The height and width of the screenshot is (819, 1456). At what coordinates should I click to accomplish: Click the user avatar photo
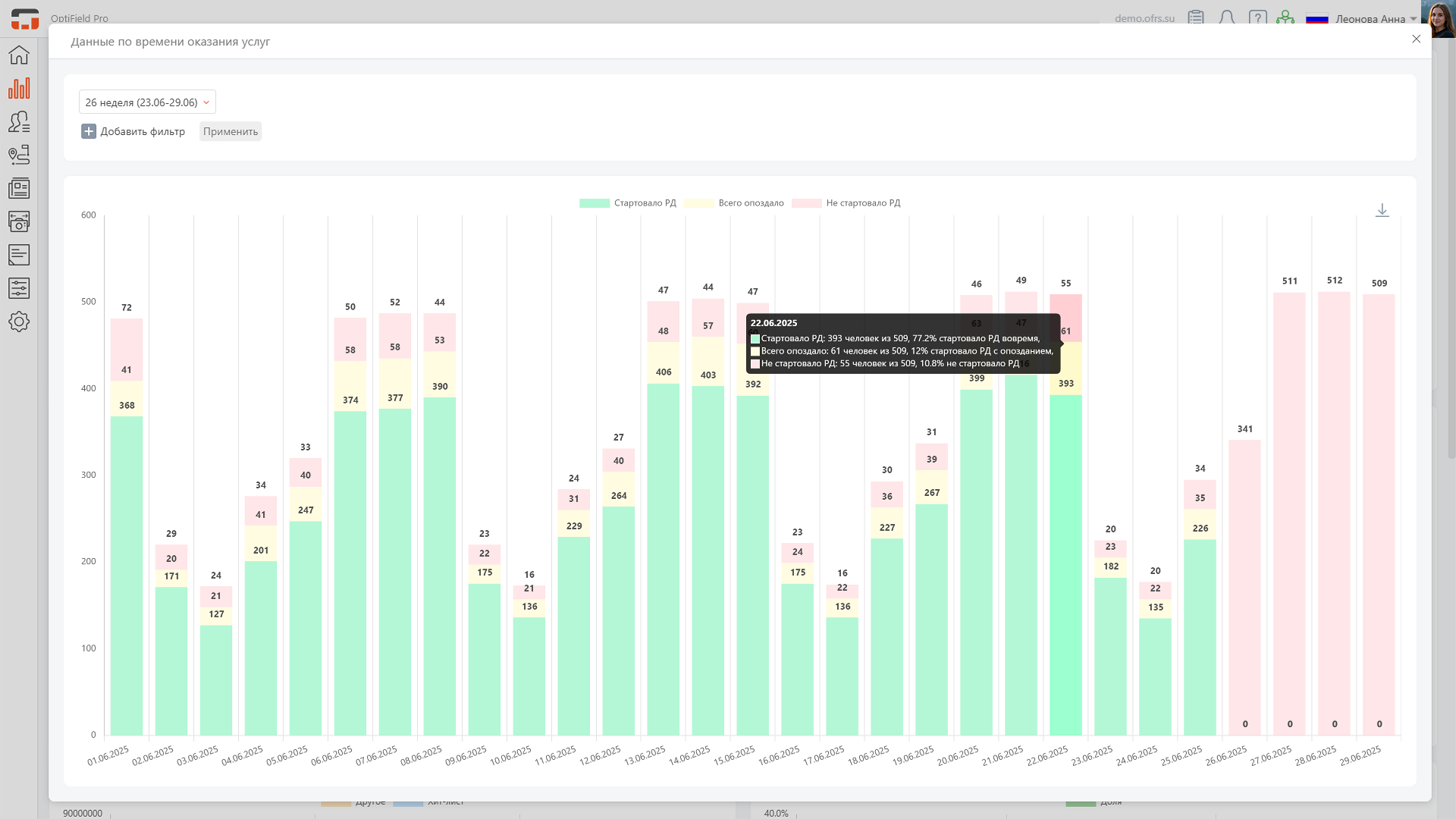[1440, 19]
